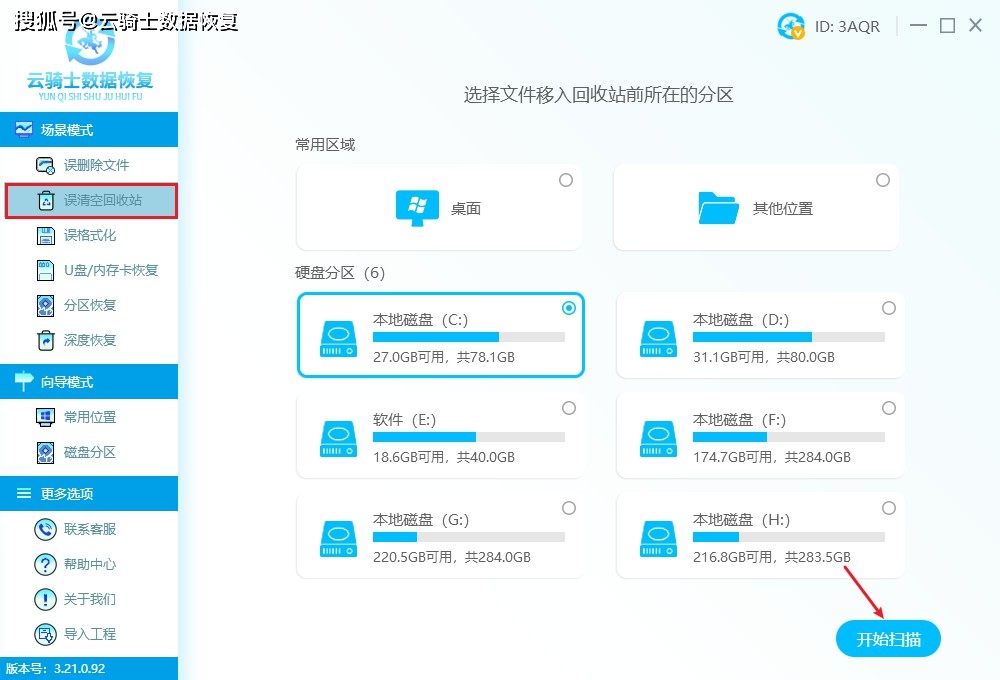Open the 关于我们 menu entry
The width and height of the screenshot is (1000, 680).
(46, 599)
